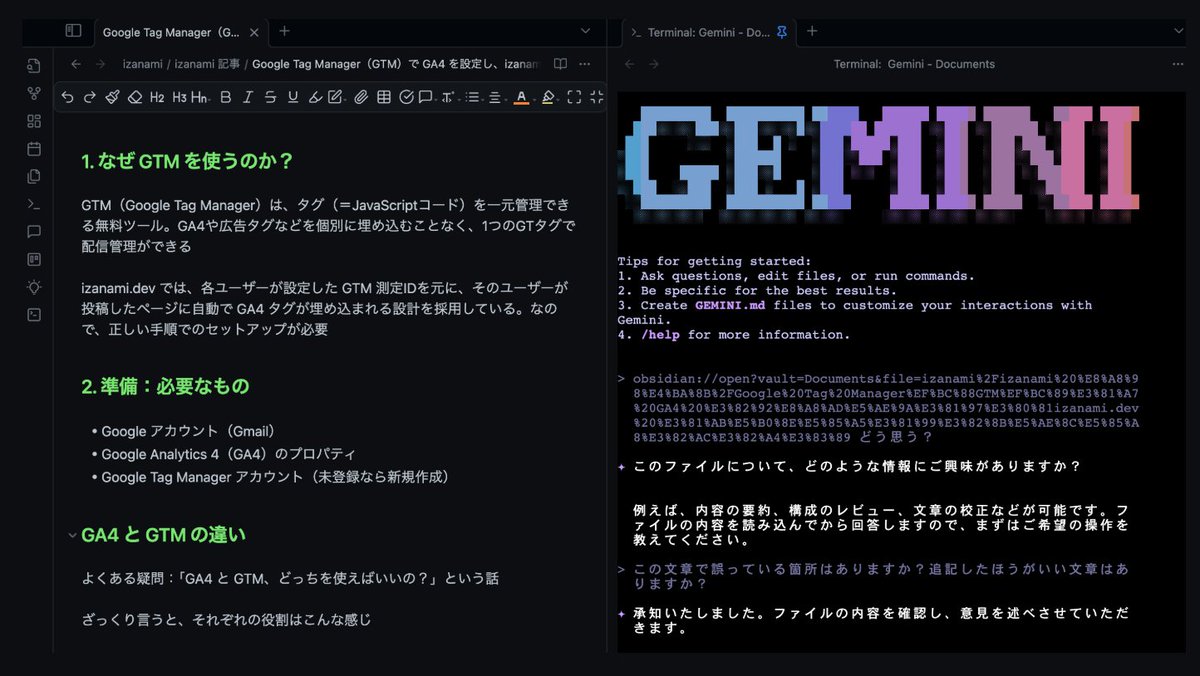
Task: Toggle strikethrough formatting
Action: tap(270, 97)
